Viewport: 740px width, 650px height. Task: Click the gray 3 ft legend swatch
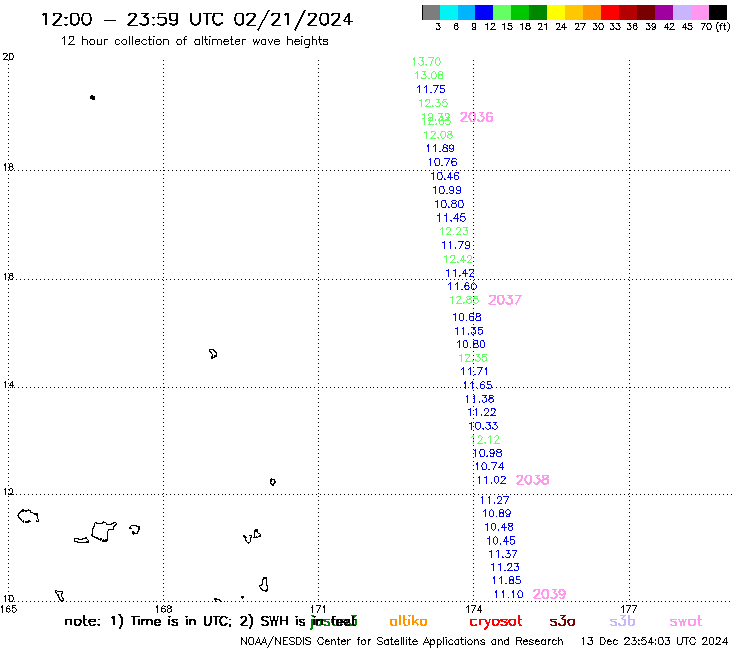(431, 12)
